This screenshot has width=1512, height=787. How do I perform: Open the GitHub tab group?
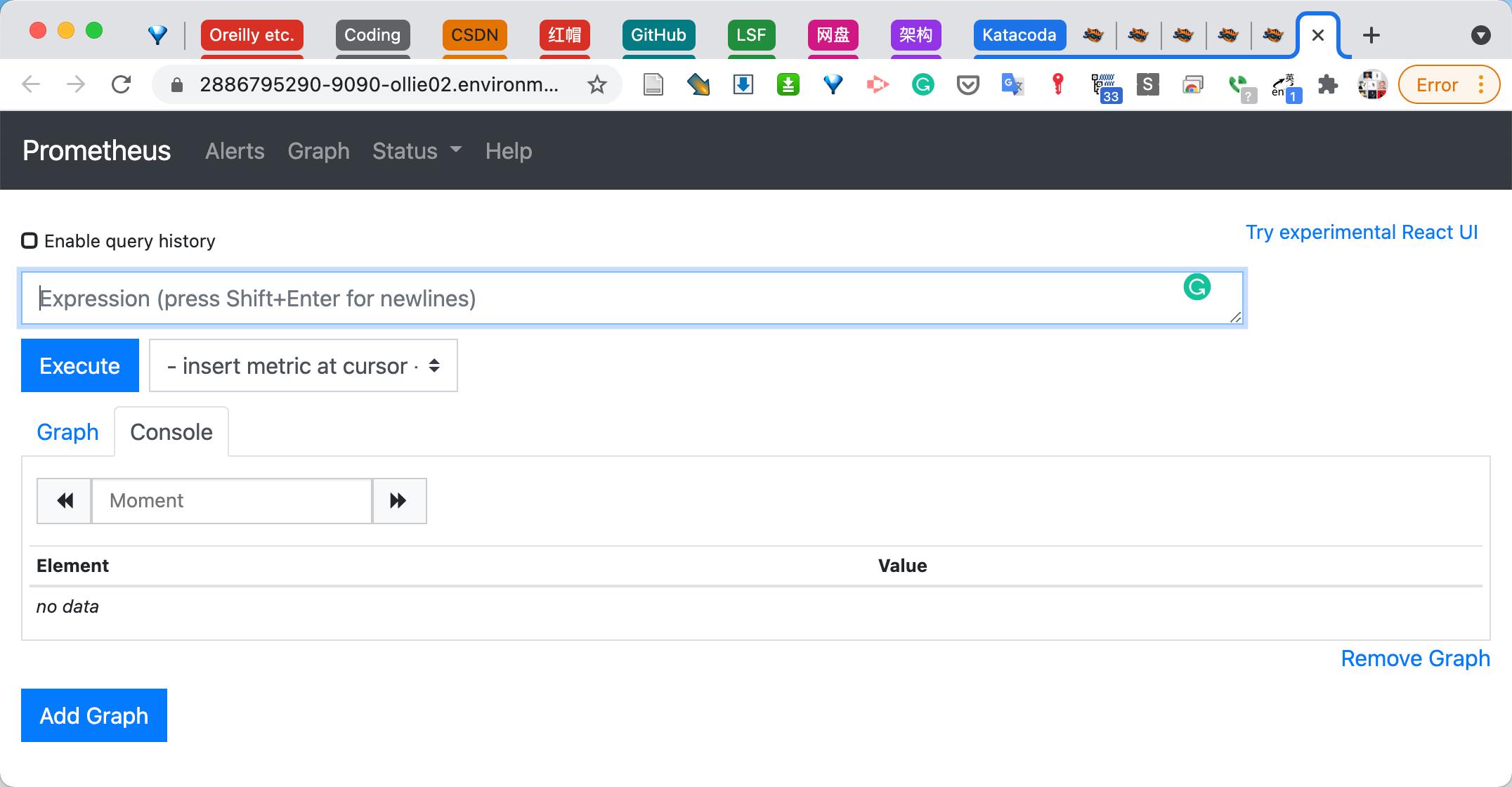pyautogui.click(x=658, y=35)
